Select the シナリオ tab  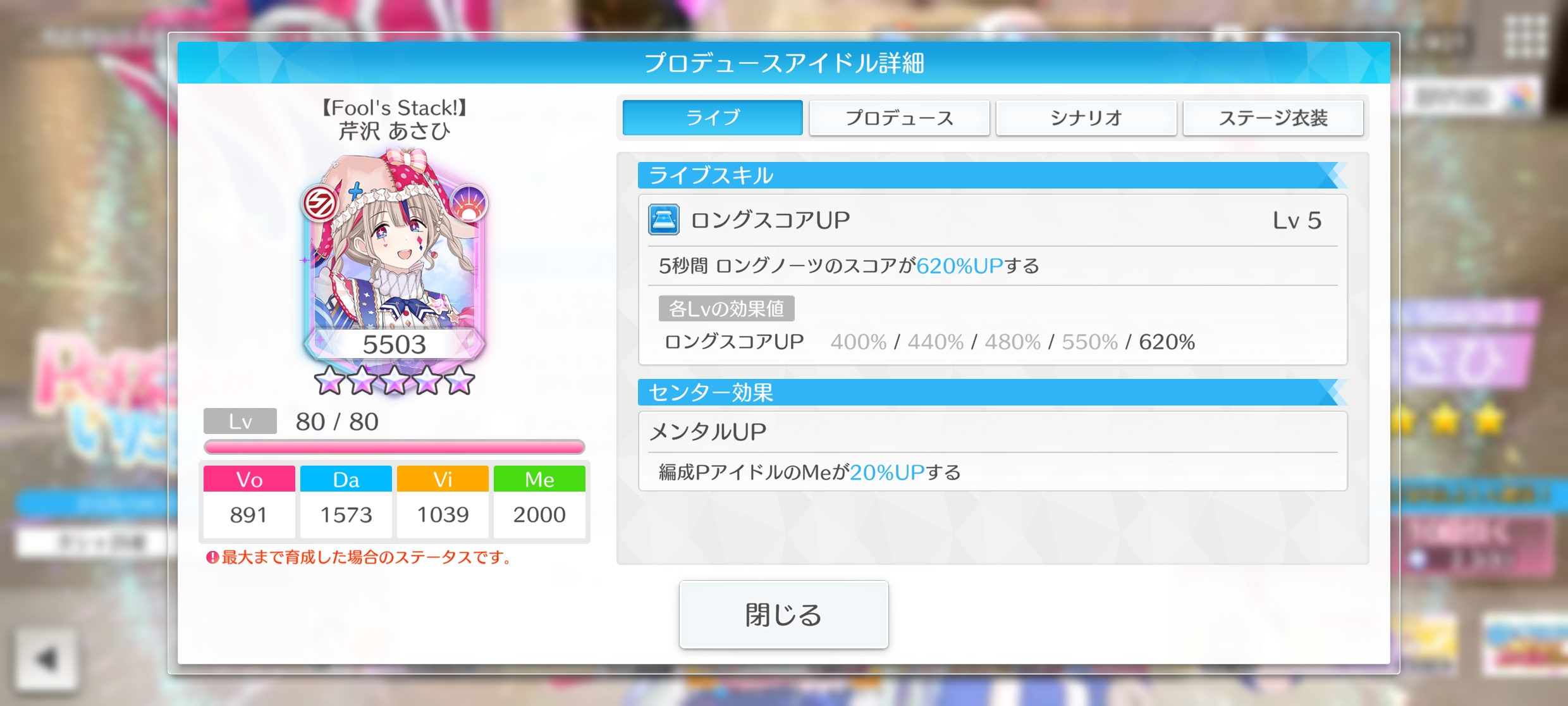[x=1086, y=118]
